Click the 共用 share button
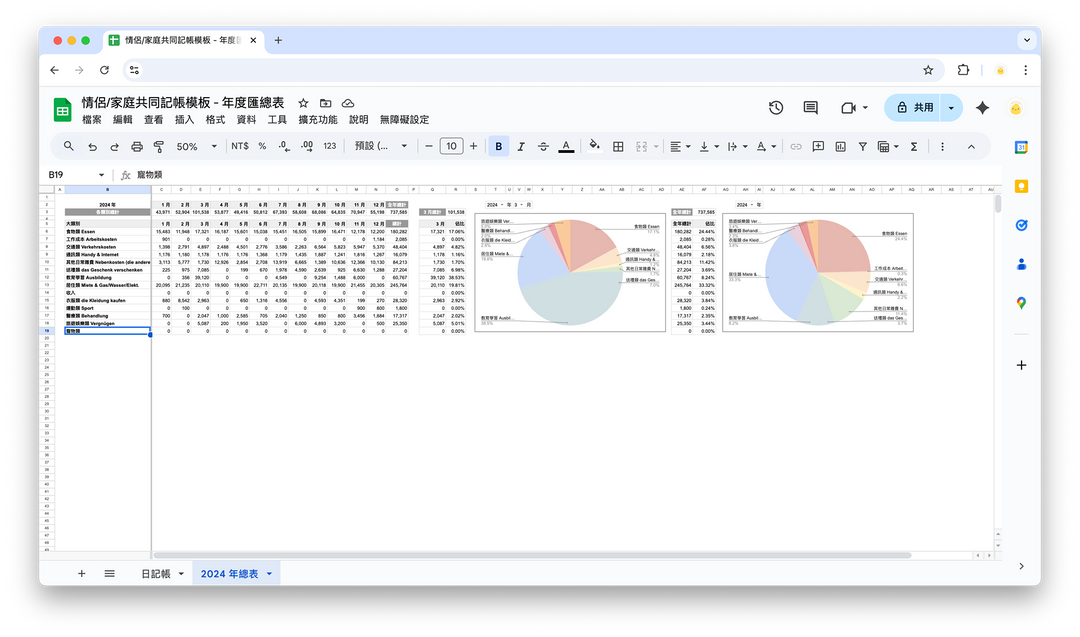The image size is (1080, 637). [912, 108]
